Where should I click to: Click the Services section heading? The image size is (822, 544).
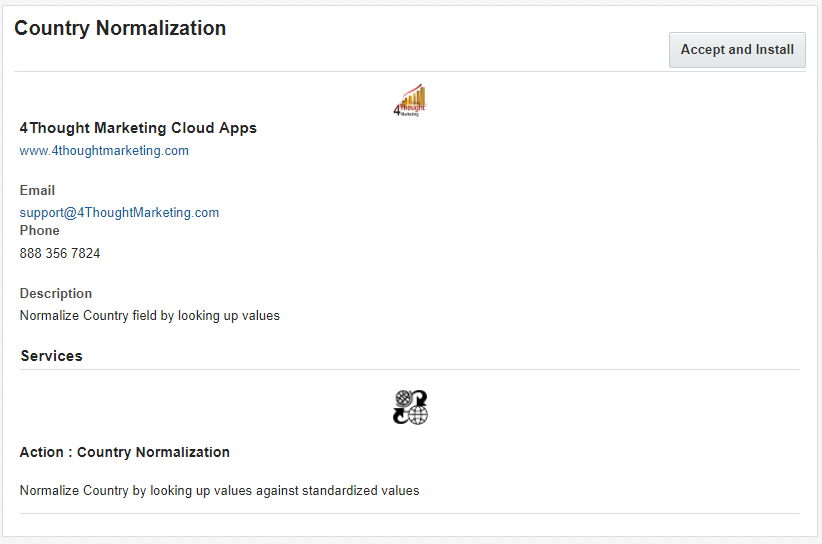(51, 356)
